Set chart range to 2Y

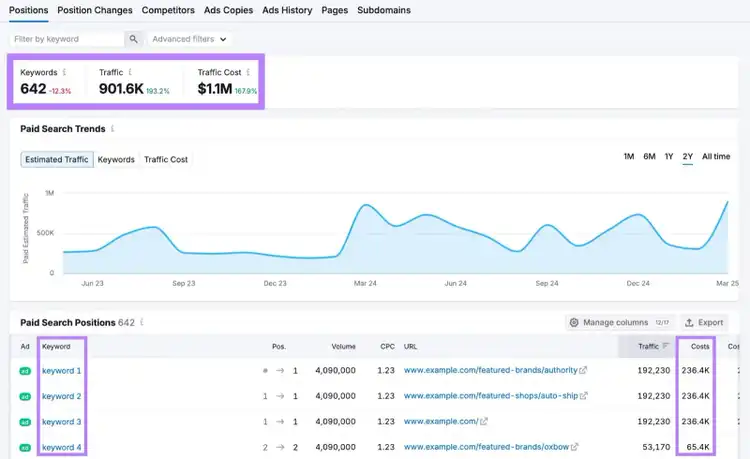click(x=687, y=156)
